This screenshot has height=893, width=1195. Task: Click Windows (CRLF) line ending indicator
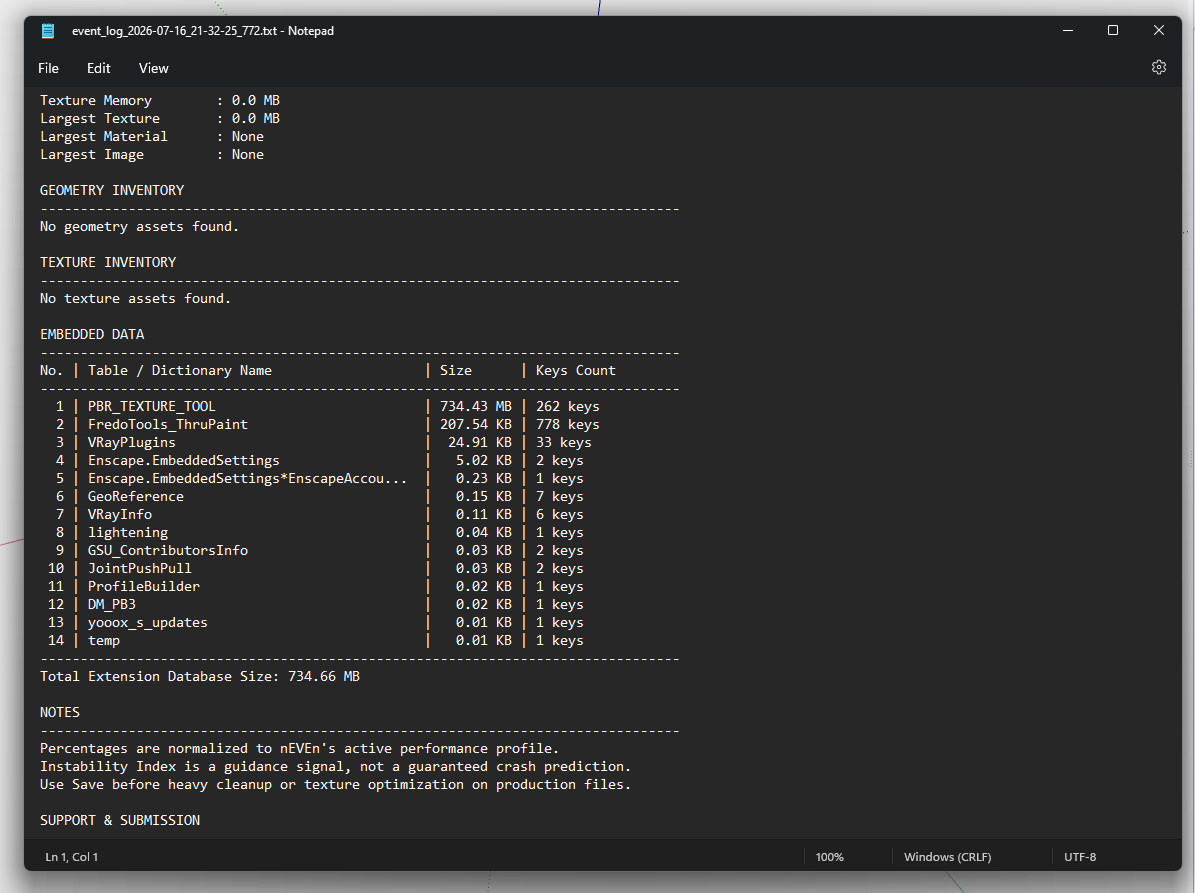(947, 857)
